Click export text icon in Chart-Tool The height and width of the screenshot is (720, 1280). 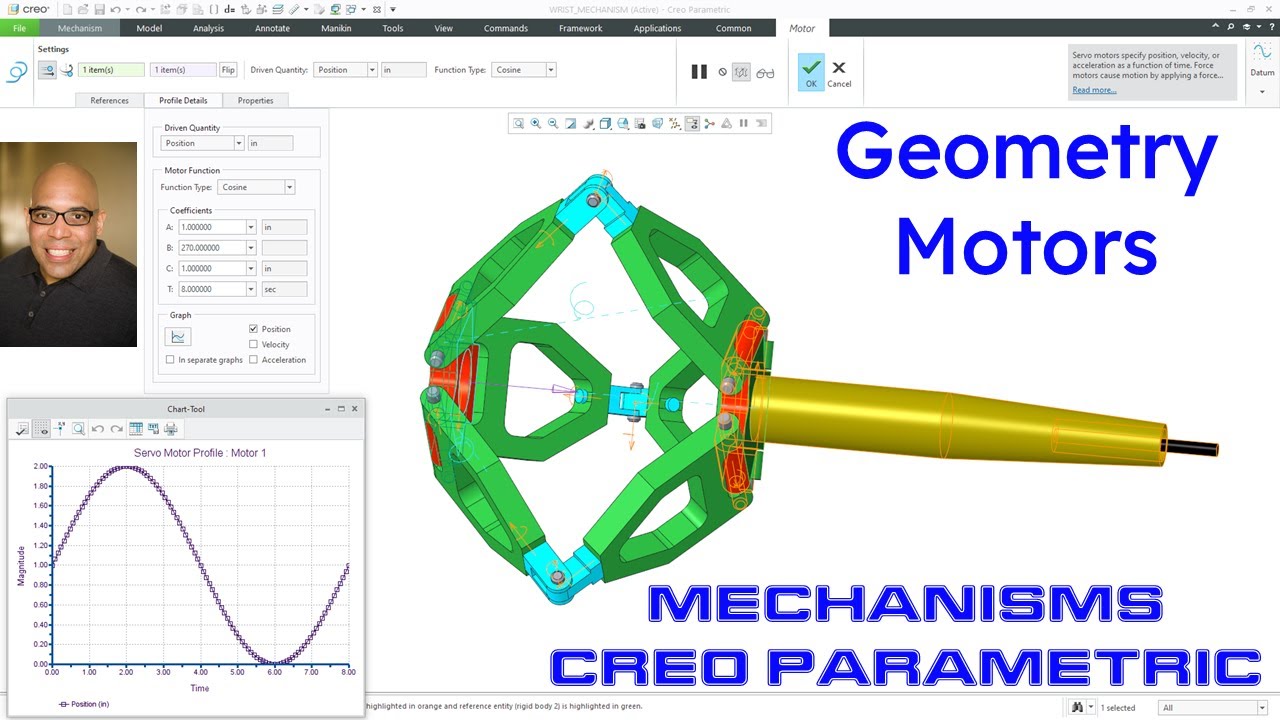[x=153, y=429]
